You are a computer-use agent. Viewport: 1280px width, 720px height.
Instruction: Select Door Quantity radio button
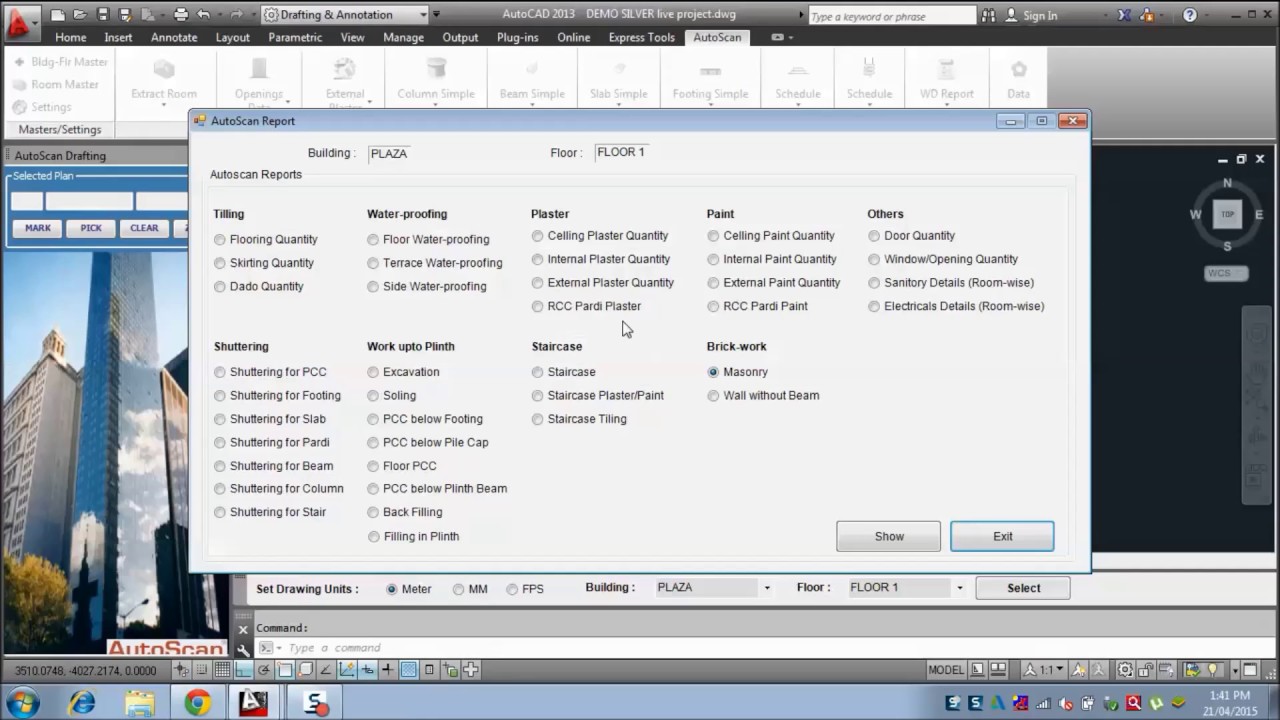(x=874, y=236)
